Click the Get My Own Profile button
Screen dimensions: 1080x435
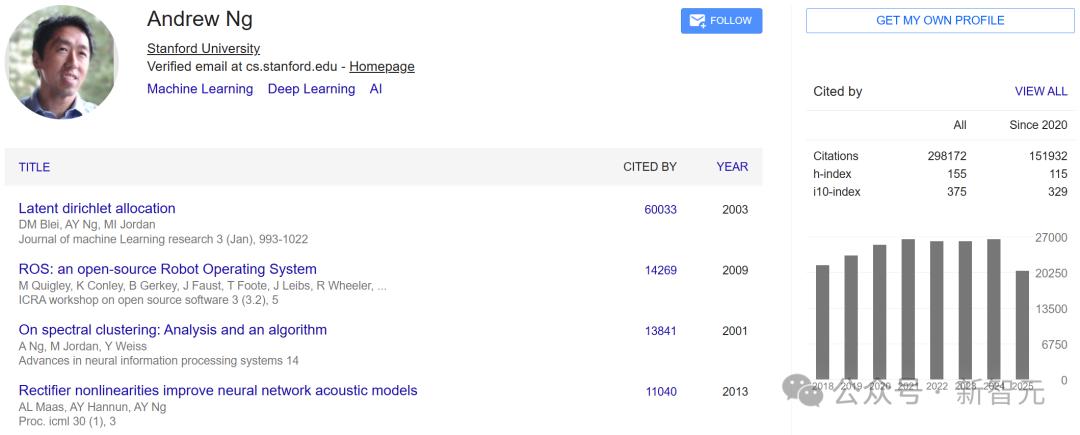tap(940, 21)
